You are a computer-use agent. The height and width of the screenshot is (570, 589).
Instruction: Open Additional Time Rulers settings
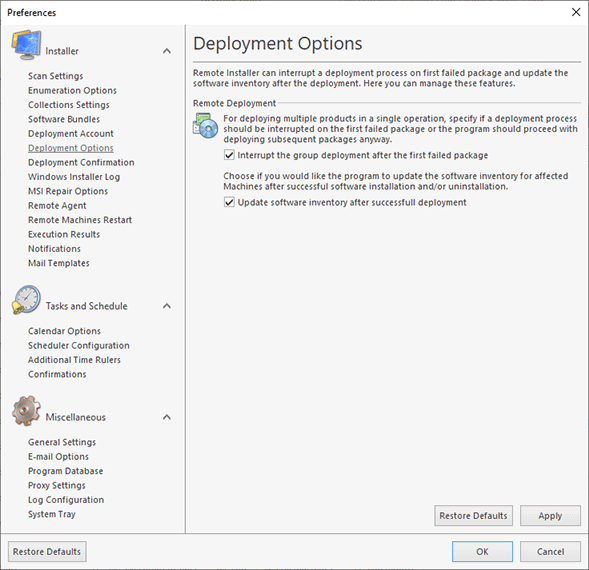click(74, 360)
